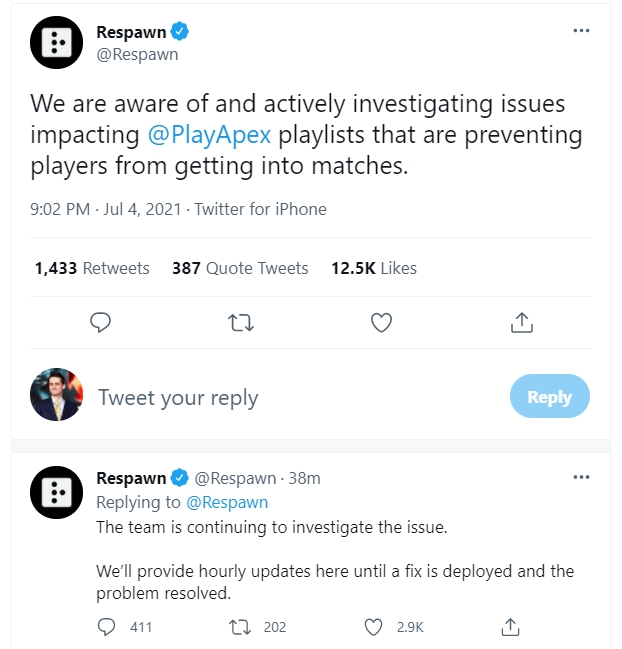Open more options menu on main tweet
Viewport: 622px width, 649px height.
pos(581,31)
